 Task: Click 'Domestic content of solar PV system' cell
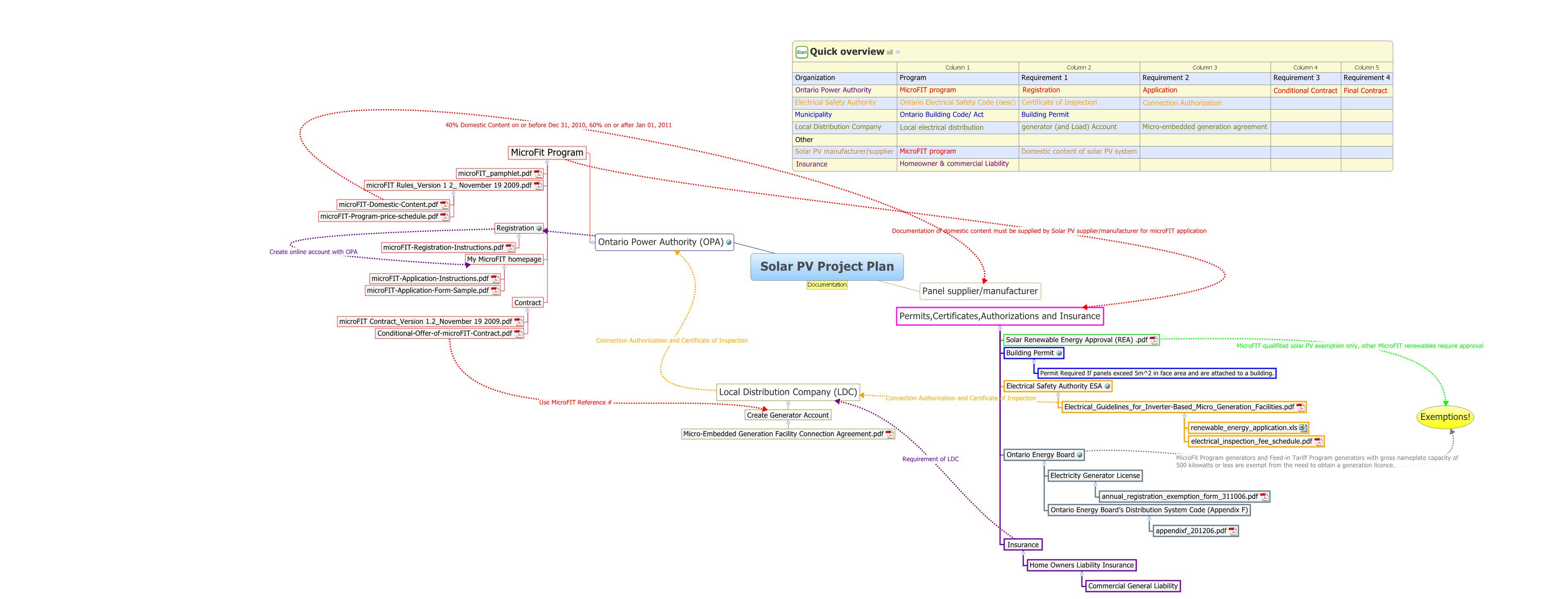pos(1079,152)
